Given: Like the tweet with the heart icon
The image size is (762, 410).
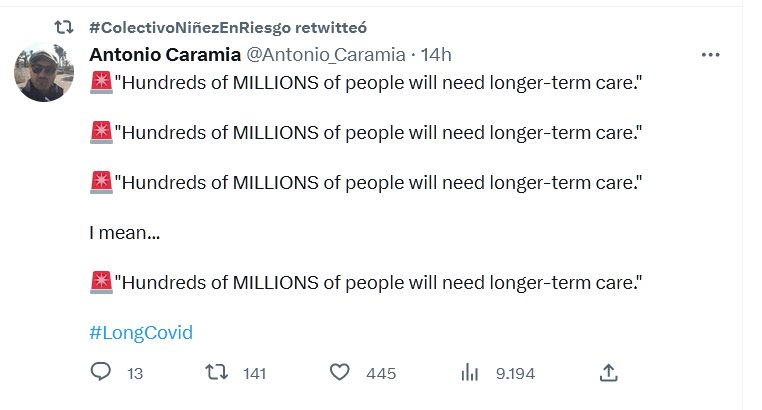Looking at the screenshot, I should [340, 373].
